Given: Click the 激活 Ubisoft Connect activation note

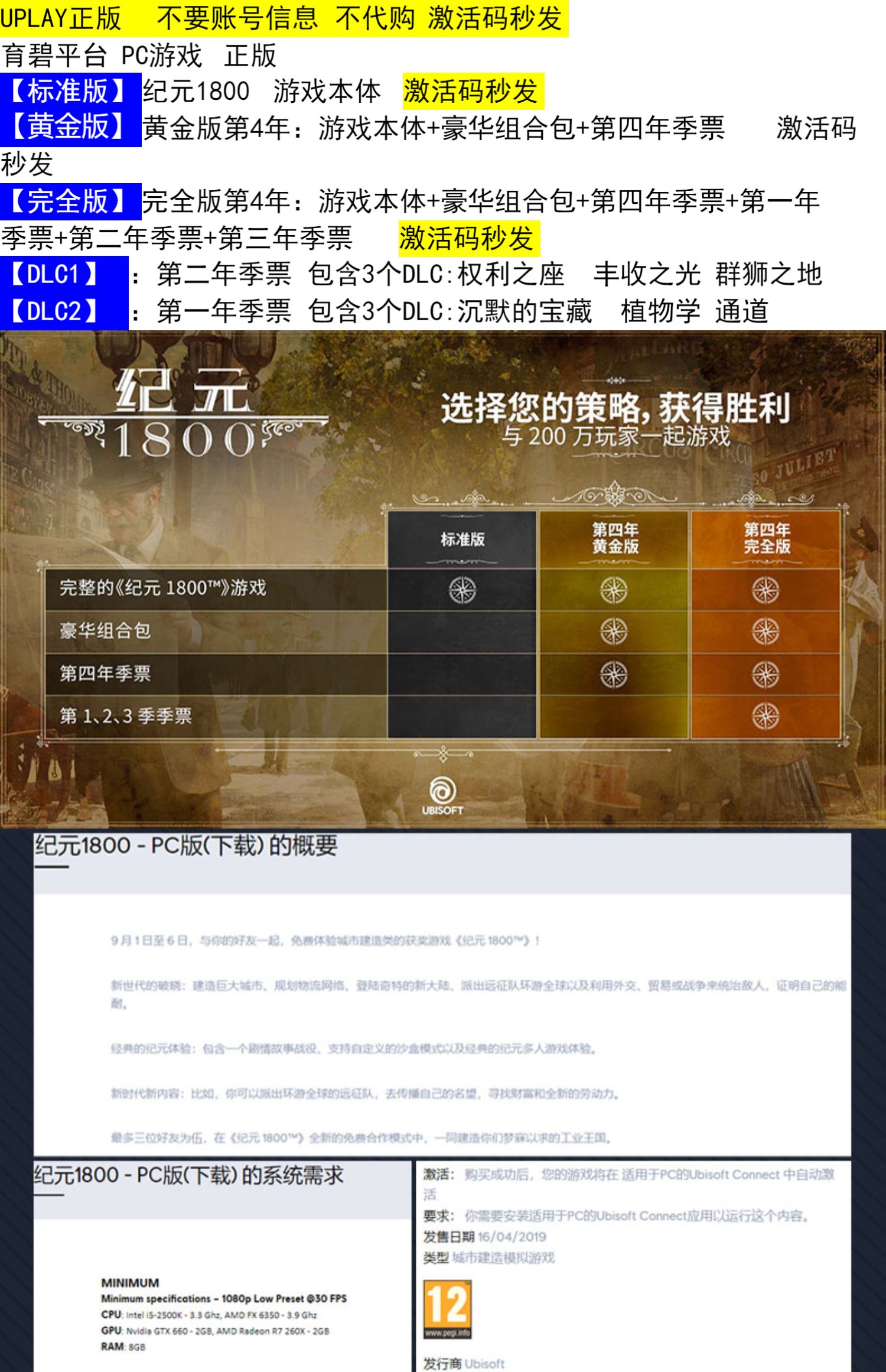Looking at the screenshot, I should coord(629,1184).
